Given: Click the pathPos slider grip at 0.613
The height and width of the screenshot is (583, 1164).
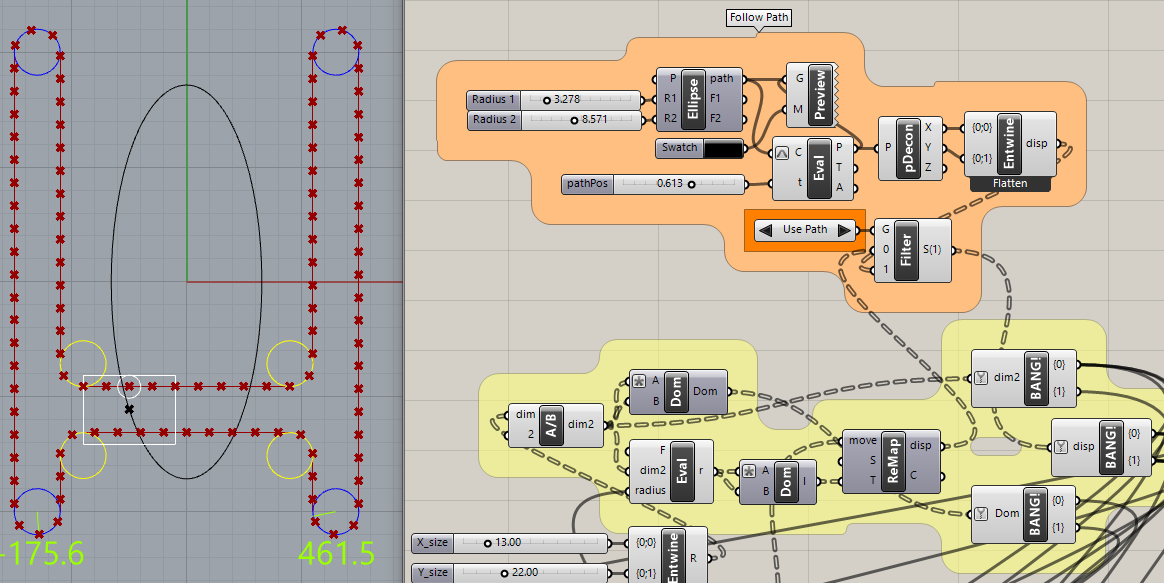Looking at the screenshot, I should pyautogui.click(x=692, y=184).
